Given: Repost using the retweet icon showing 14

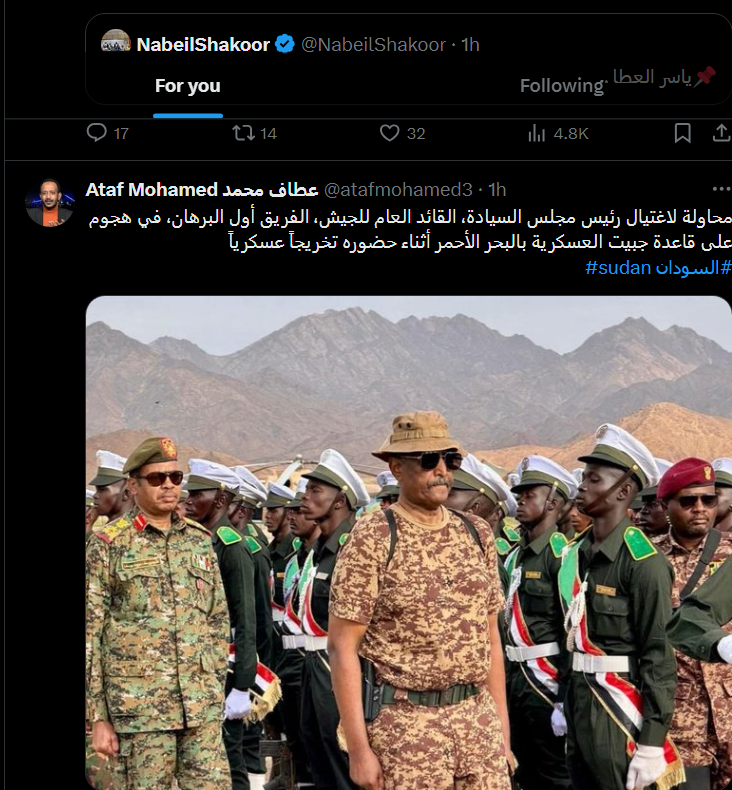Looking at the screenshot, I should point(243,133).
